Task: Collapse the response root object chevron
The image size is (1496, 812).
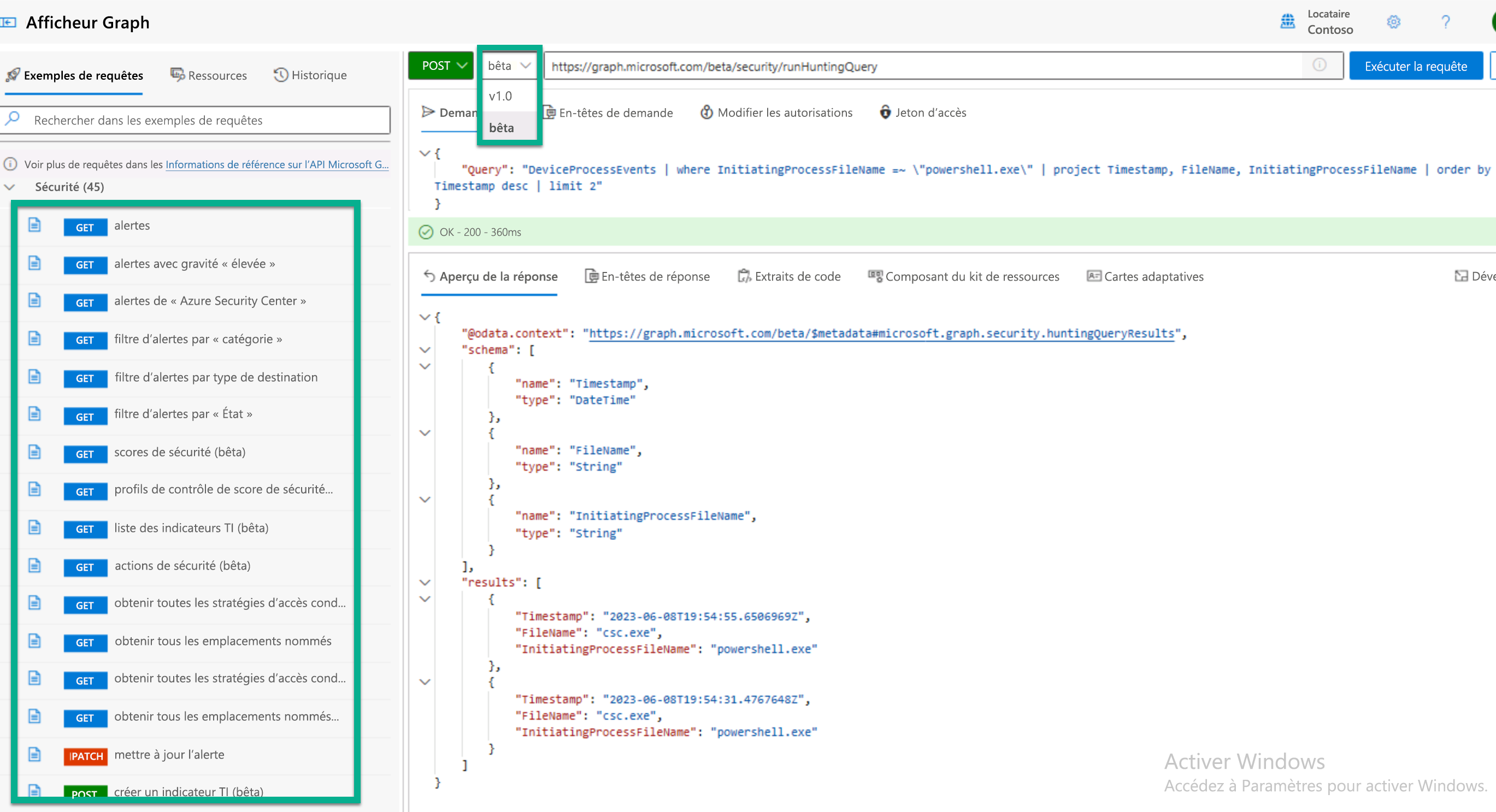Action: click(425, 317)
